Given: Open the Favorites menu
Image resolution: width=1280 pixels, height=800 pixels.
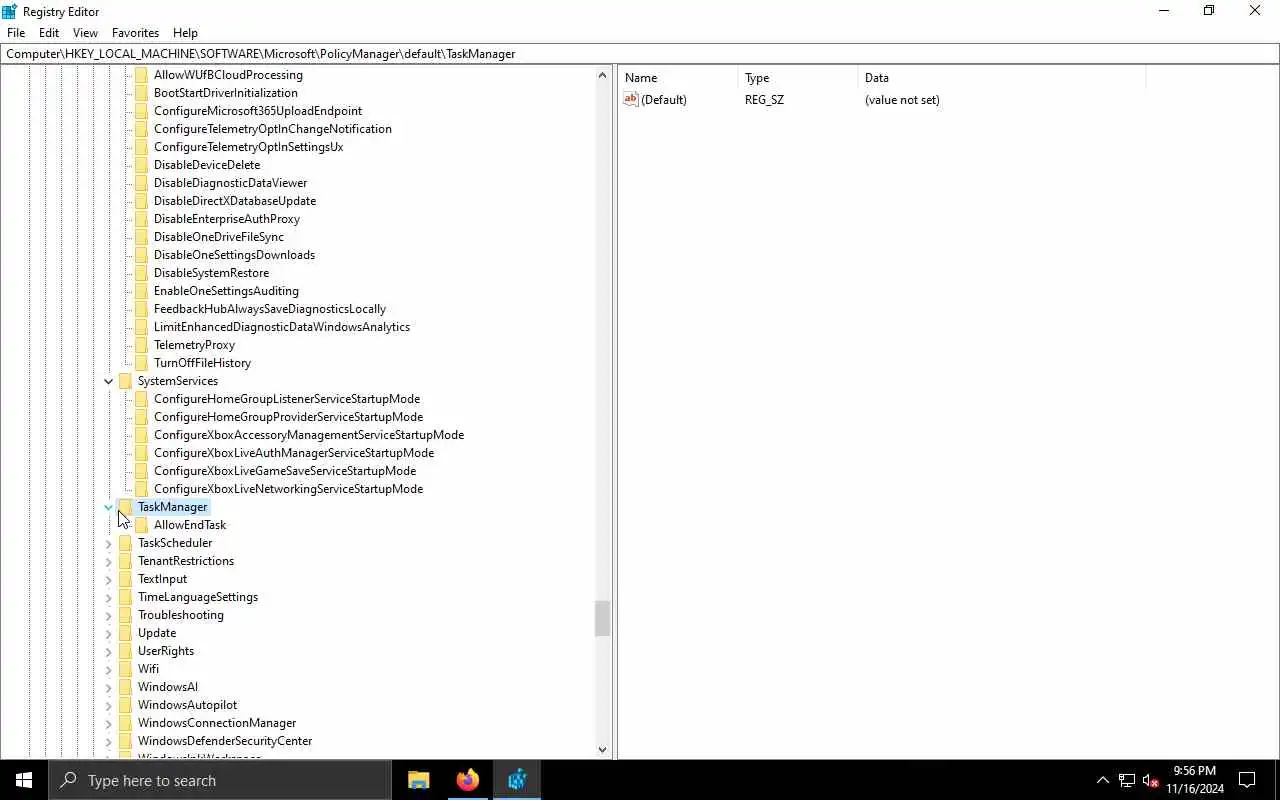Looking at the screenshot, I should point(135,33).
